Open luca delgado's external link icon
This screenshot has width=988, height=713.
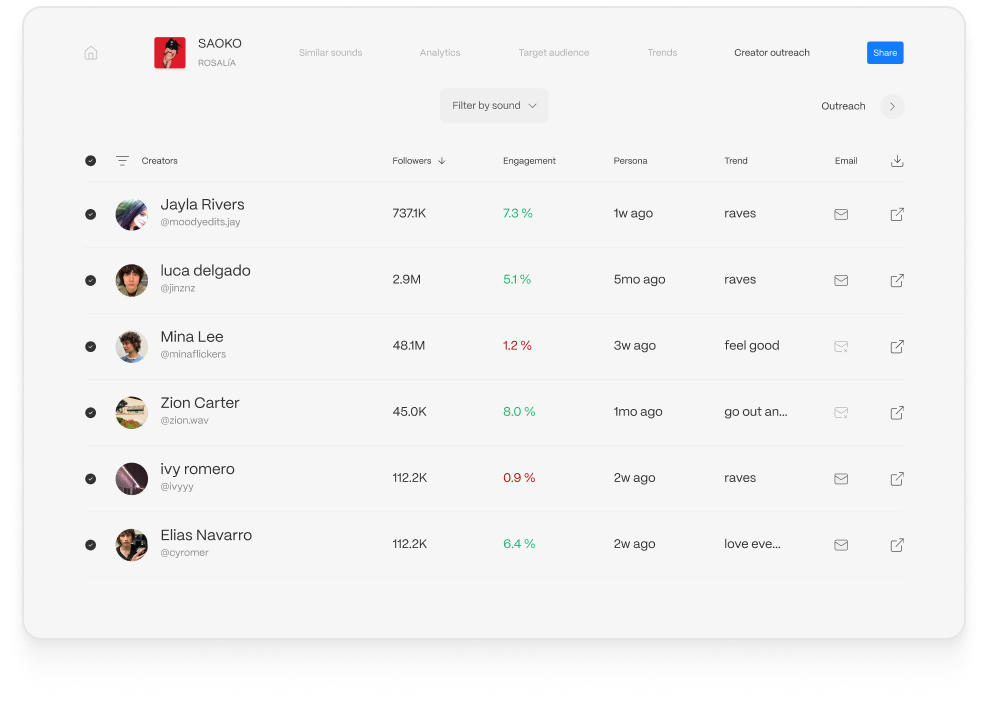pos(897,280)
